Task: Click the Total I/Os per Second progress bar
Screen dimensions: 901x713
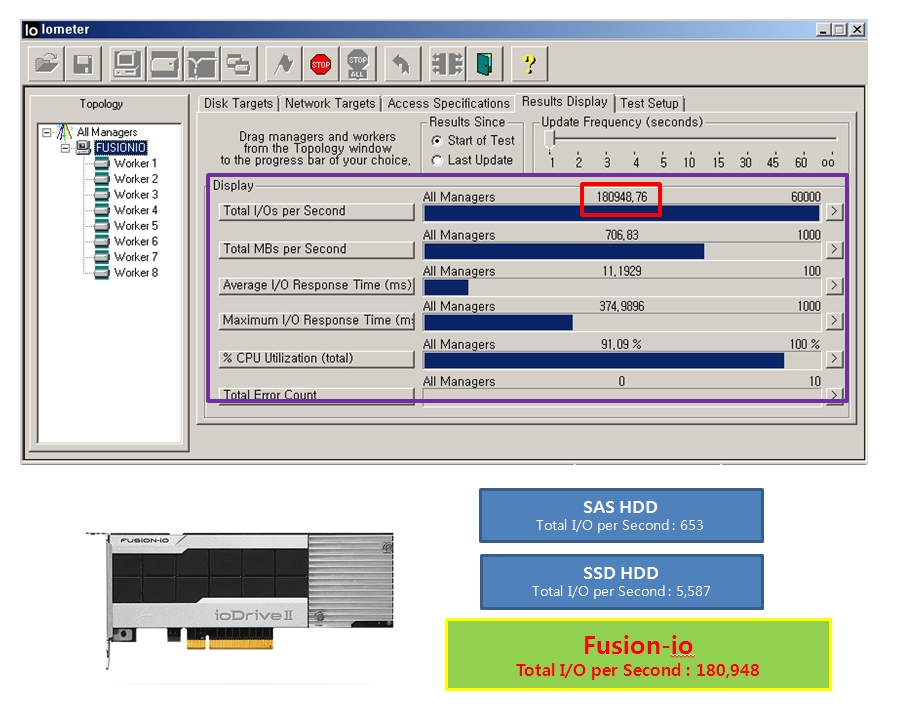Action: click(x=622, y=213)
